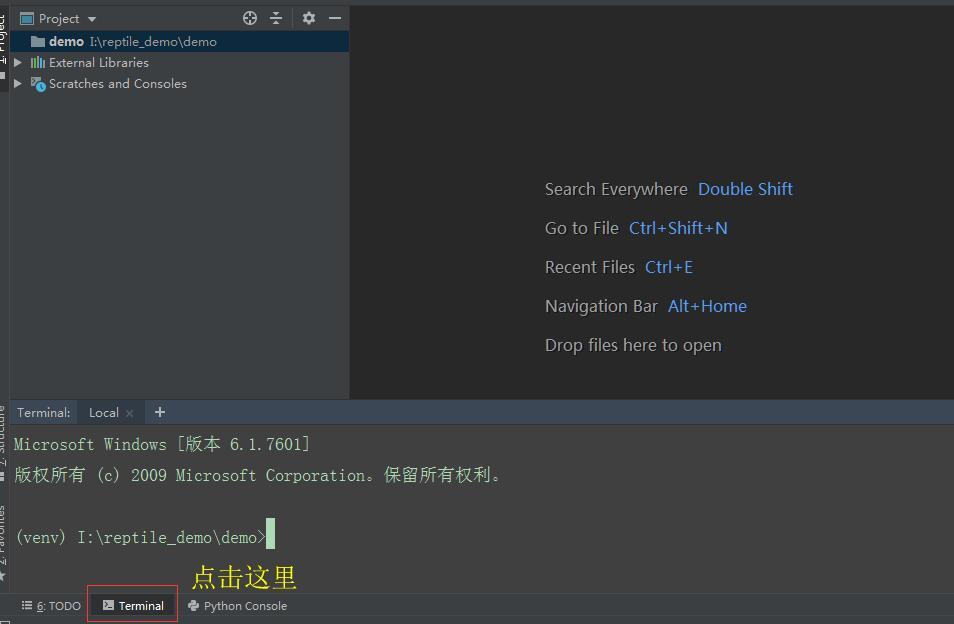Switch to the Local terminal tab
This screenshot has width=954, height=624.
click(x=103, y=412)
